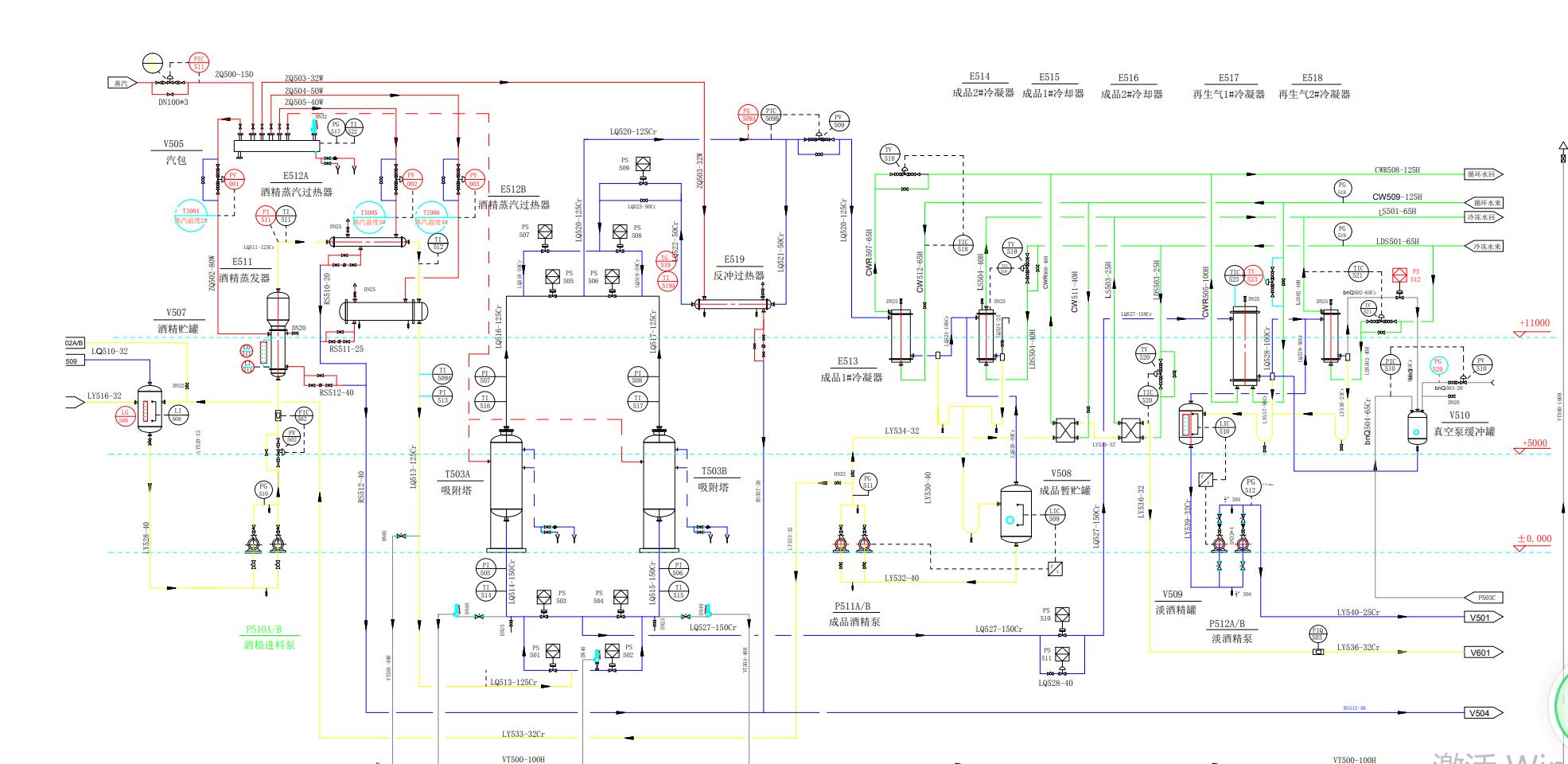Image resolution: width=1568 pixels, height=764 pixels.
Task: Select the PIC 510 controller bubble
Action: (x=1390, y=364)
